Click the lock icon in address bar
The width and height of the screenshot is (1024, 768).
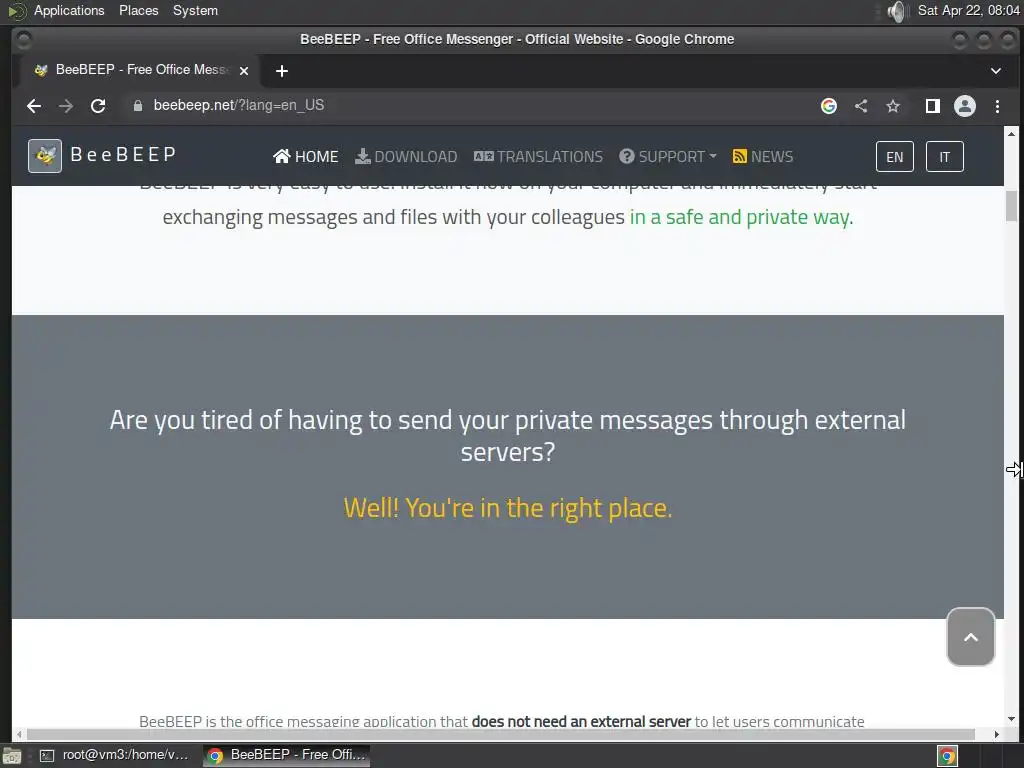[138, 106]
